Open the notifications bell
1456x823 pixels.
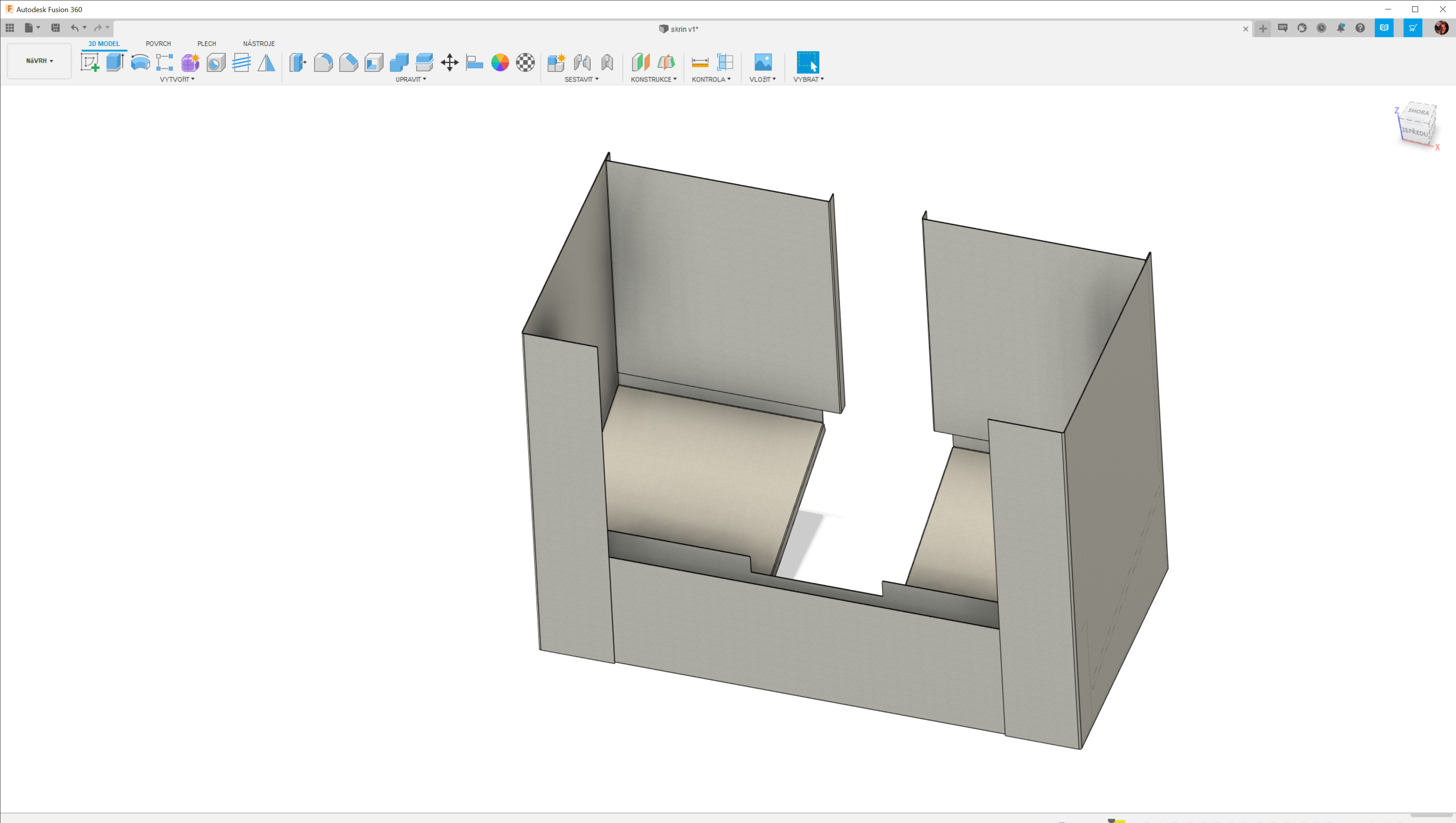(x=1341, y=28)
